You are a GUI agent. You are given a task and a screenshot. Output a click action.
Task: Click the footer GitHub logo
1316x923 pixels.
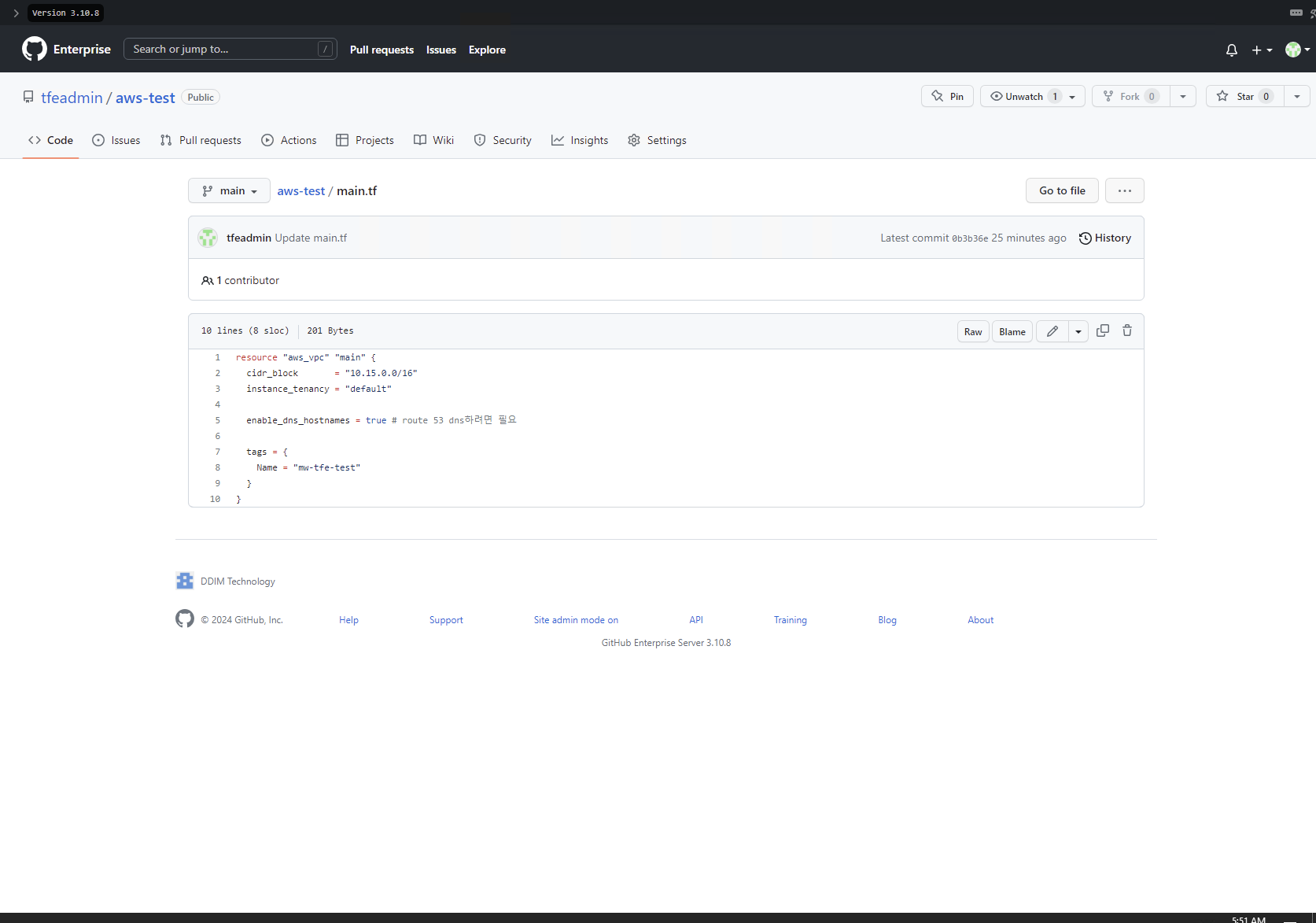(185, 619)
